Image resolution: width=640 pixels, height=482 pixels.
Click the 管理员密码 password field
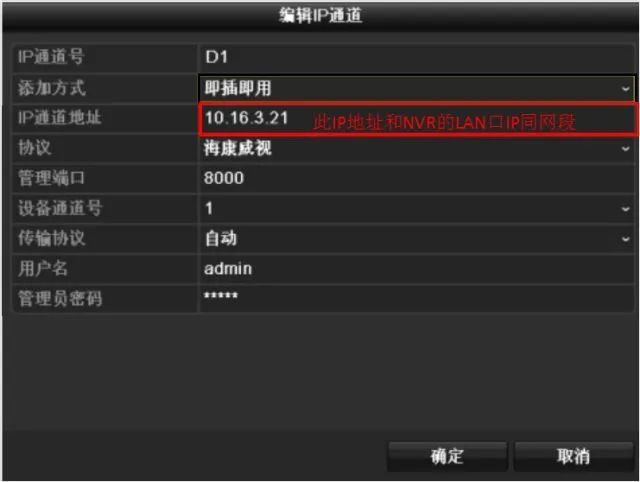point(417,298)
